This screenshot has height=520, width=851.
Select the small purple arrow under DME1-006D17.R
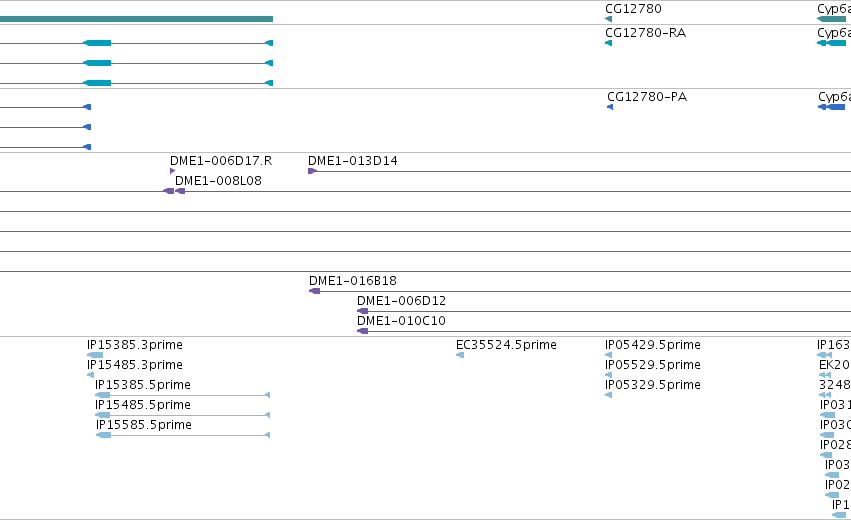coord(173,171)
